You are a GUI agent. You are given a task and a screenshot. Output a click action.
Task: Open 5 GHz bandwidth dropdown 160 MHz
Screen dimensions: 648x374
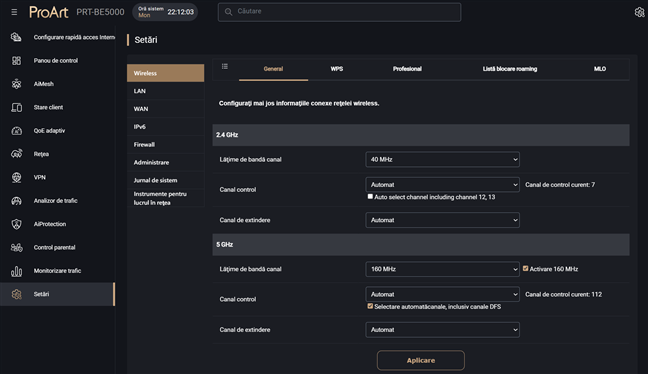442,269
